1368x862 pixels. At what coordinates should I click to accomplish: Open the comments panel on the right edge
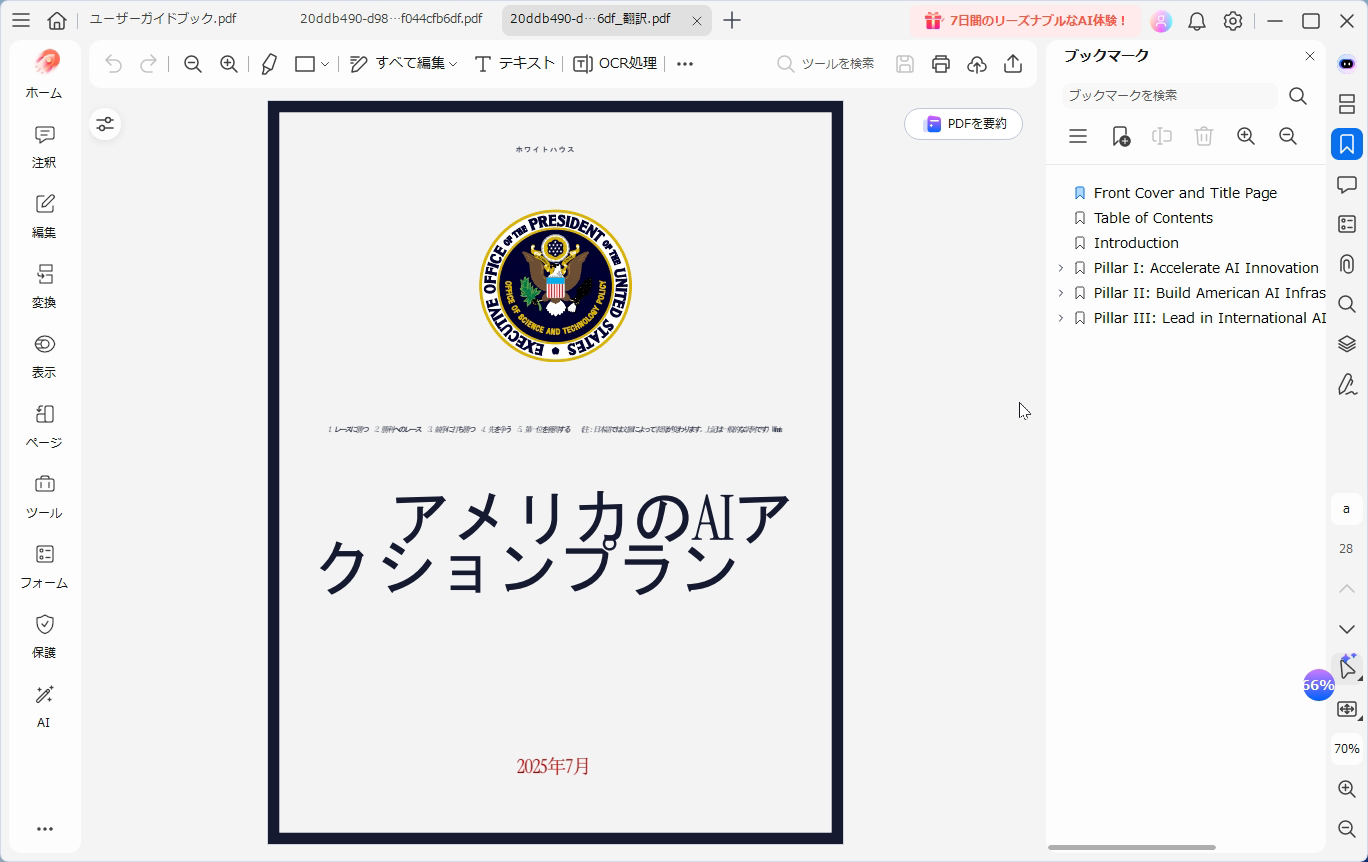coord(1347,184)
